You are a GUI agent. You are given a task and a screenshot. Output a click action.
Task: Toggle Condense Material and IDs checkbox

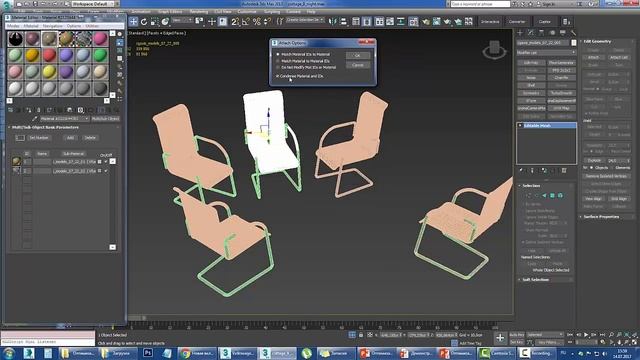[300, 76]
